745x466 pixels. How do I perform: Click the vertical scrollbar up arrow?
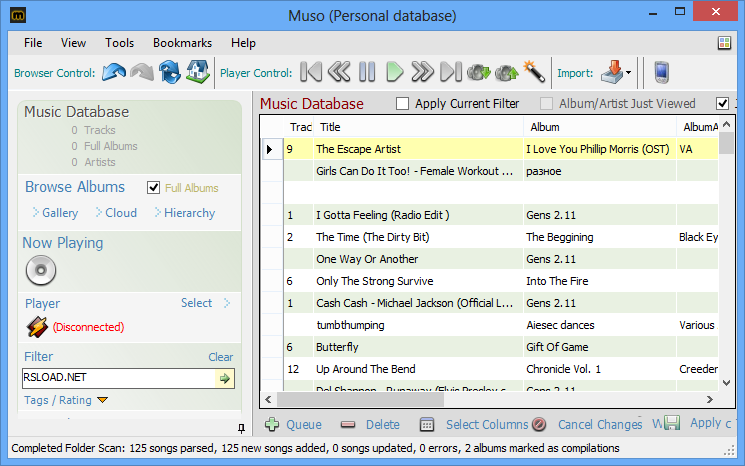pos(726,124)
